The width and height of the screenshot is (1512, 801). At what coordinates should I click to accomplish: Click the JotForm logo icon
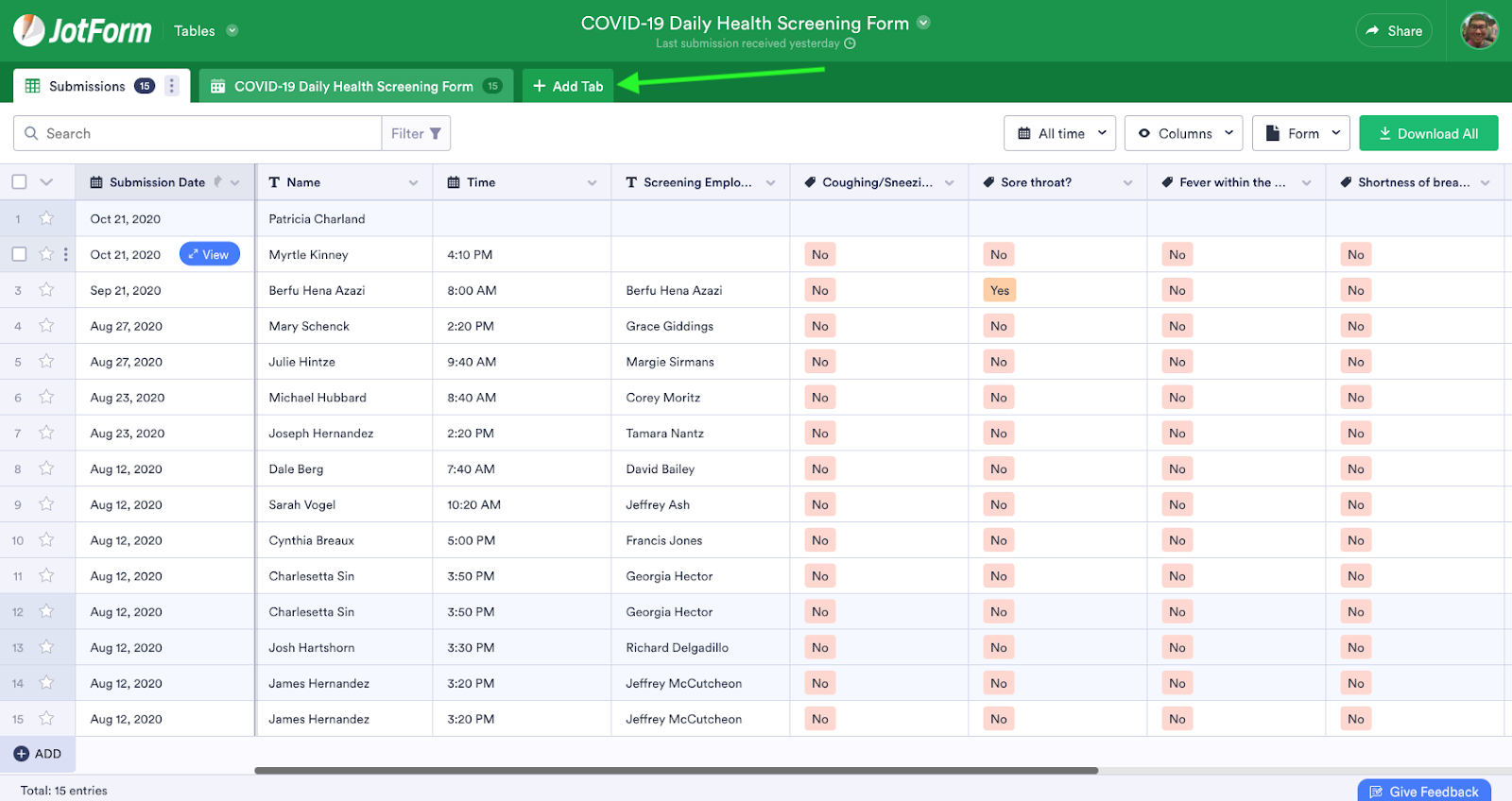(30, 30)
